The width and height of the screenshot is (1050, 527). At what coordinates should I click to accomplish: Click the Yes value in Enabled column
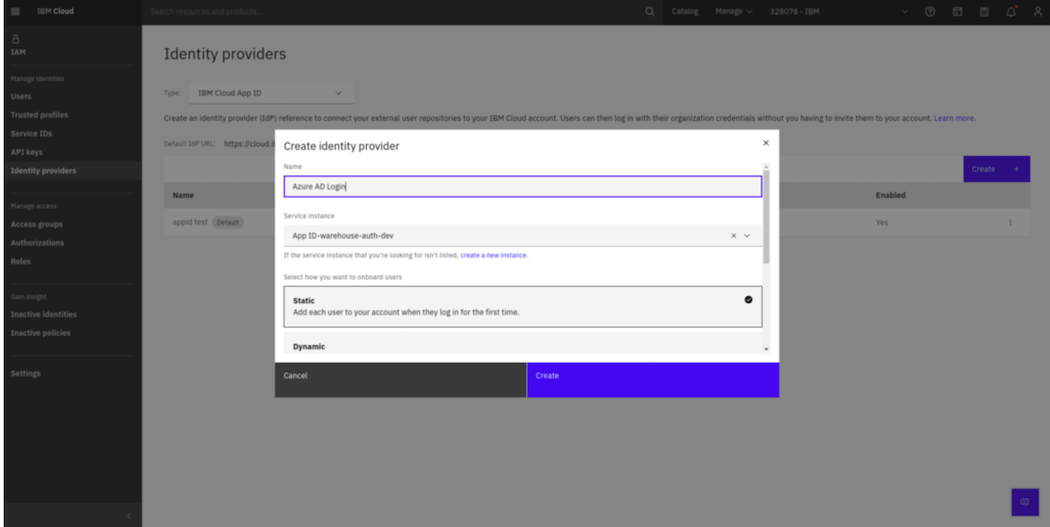882,222
